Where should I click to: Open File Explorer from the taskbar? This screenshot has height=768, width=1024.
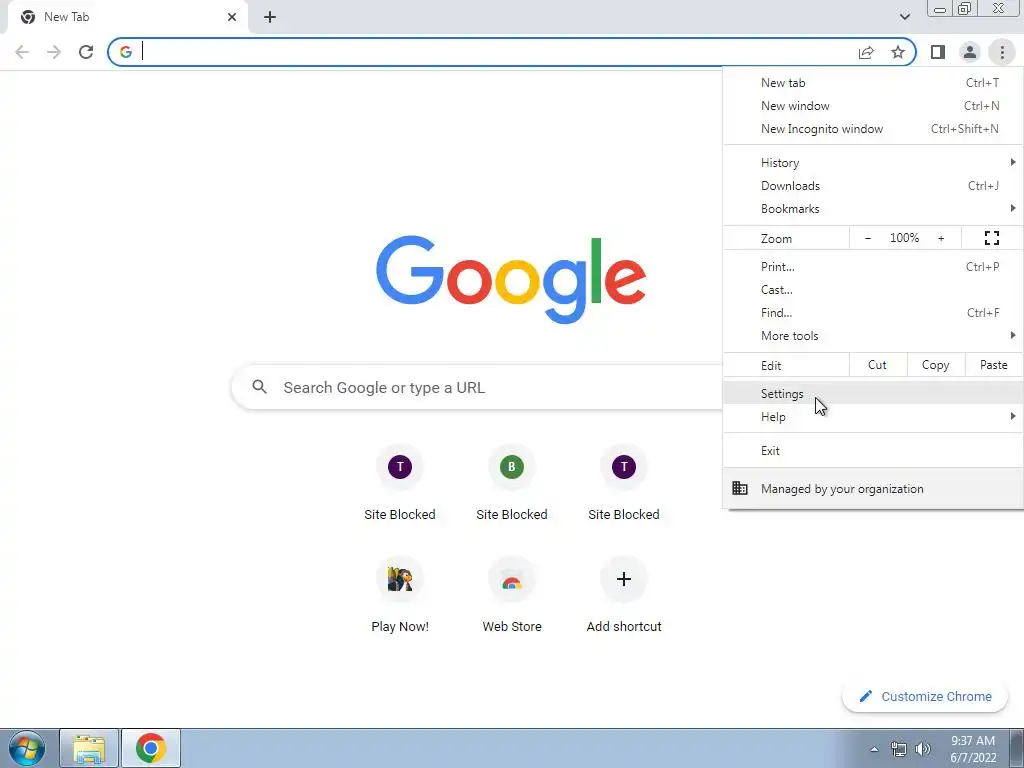point(89,748)
